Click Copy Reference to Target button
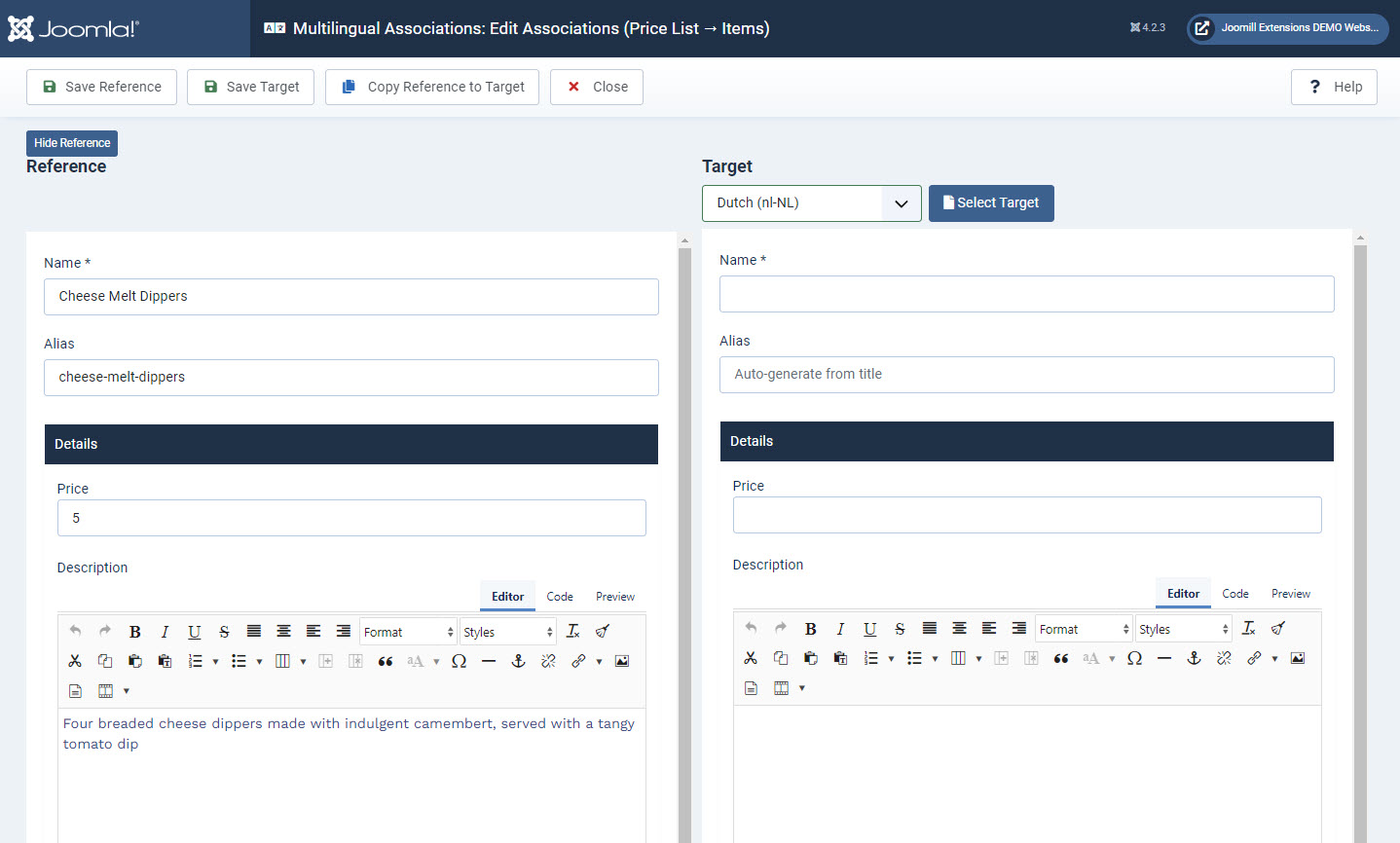1400x843 pixels. point(432,87)
